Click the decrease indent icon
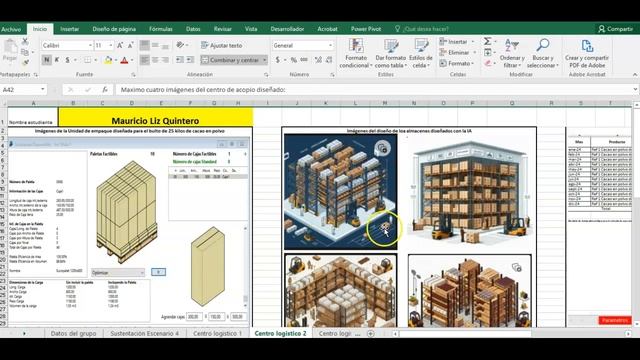Image resolution: width=640 pixels, height=360 pixels. pyautogui.click(x=180, y=60)
